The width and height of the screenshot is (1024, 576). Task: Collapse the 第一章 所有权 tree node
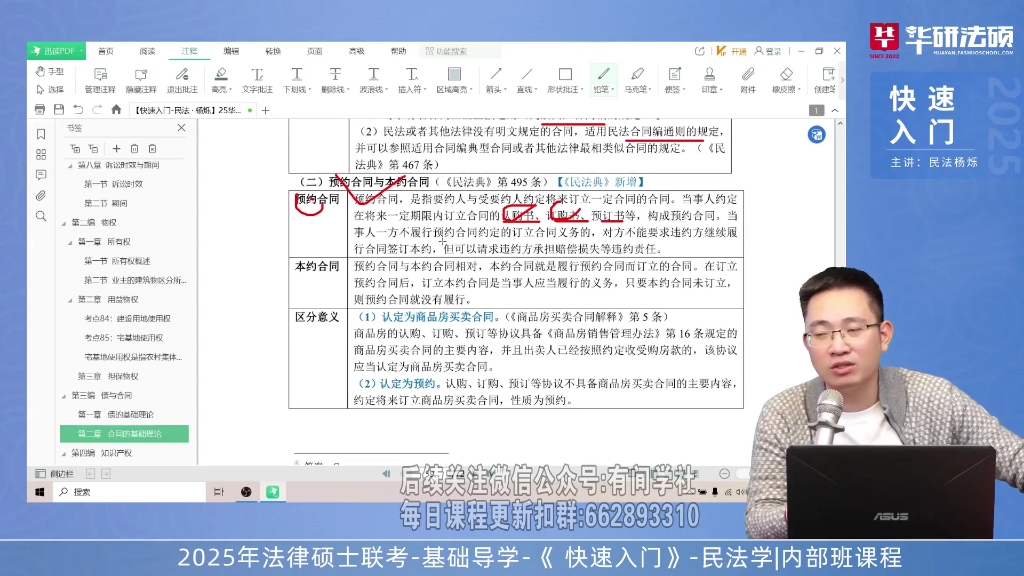(x=70, y=242)
